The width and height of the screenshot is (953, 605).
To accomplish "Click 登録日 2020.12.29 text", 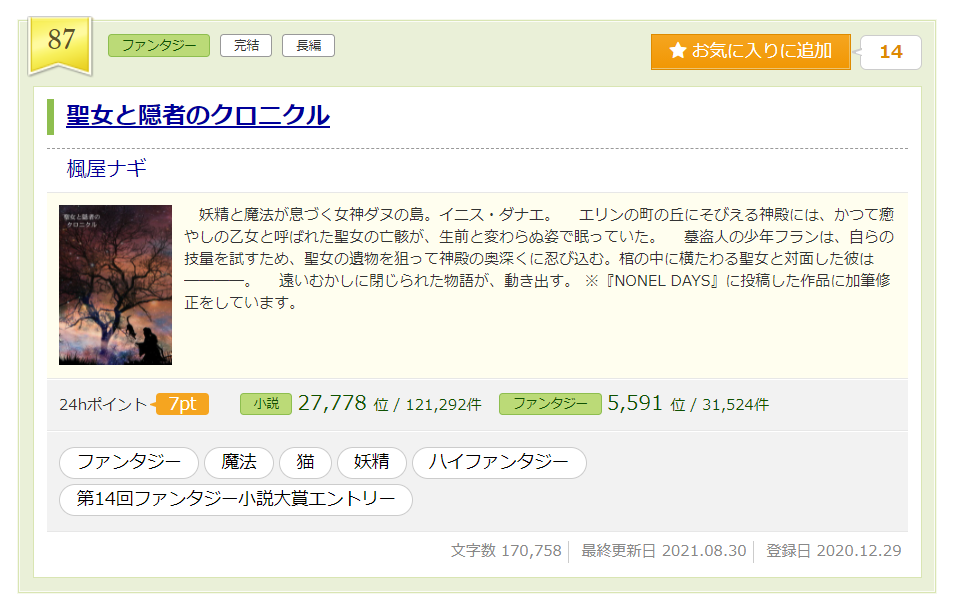I will tap(833, 551).
